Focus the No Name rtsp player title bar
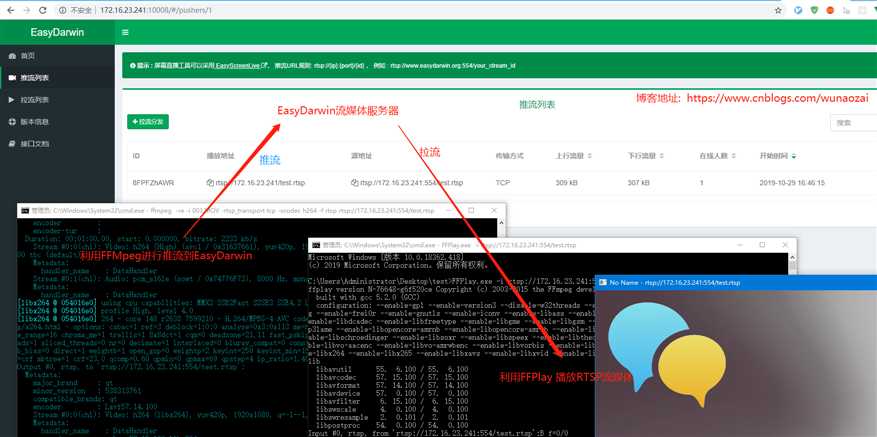Image resolution: width=877 pixels, height=437 pixels. coord(736,283)
